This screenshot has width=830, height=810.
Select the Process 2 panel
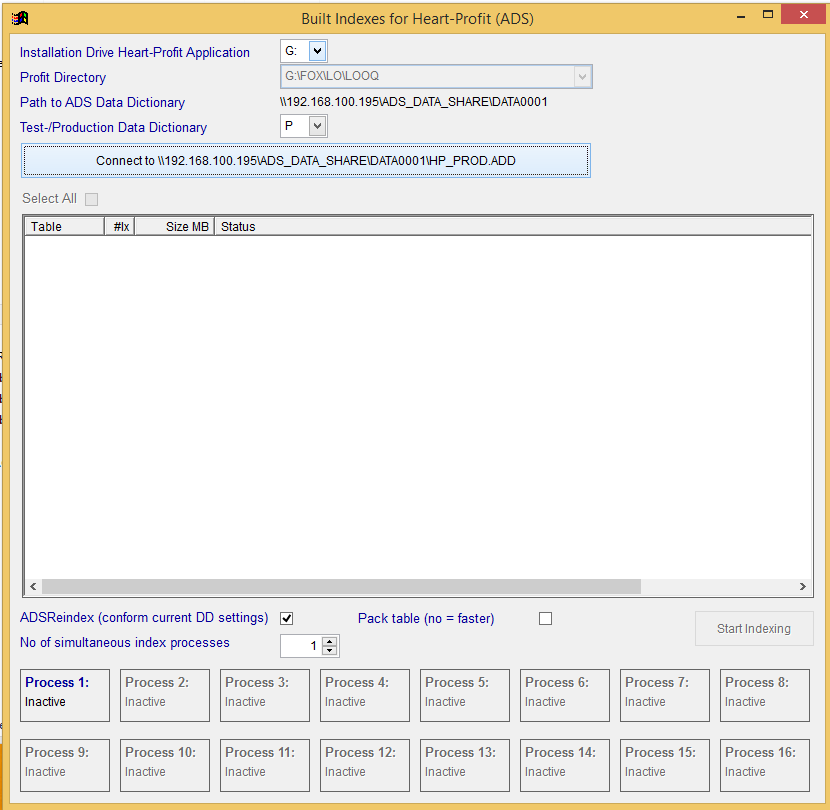[x=165, y=695]
